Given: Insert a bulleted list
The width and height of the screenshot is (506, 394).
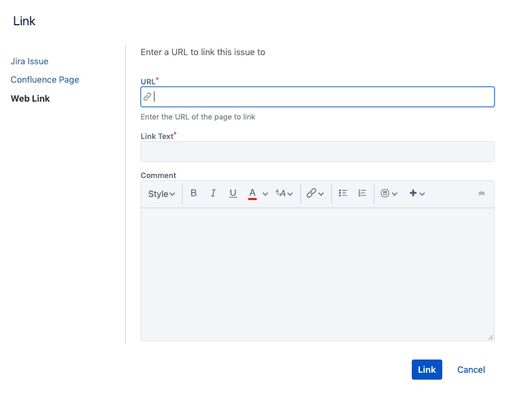Looking at the screenshot, I should [343, 193].
